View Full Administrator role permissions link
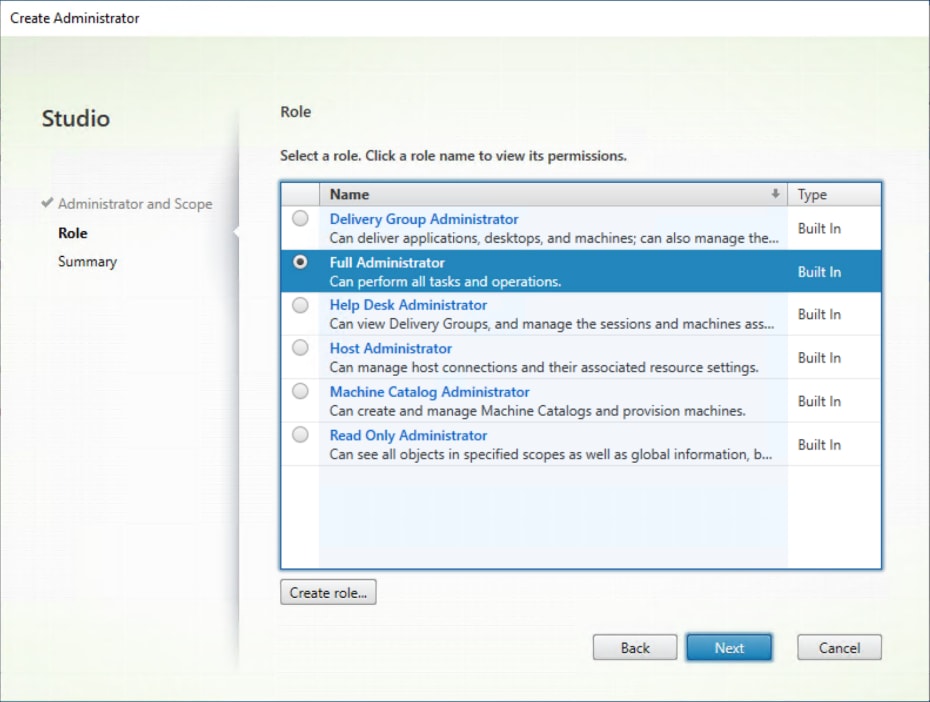The width and height of the screenshot is (930, 702). 387,263
